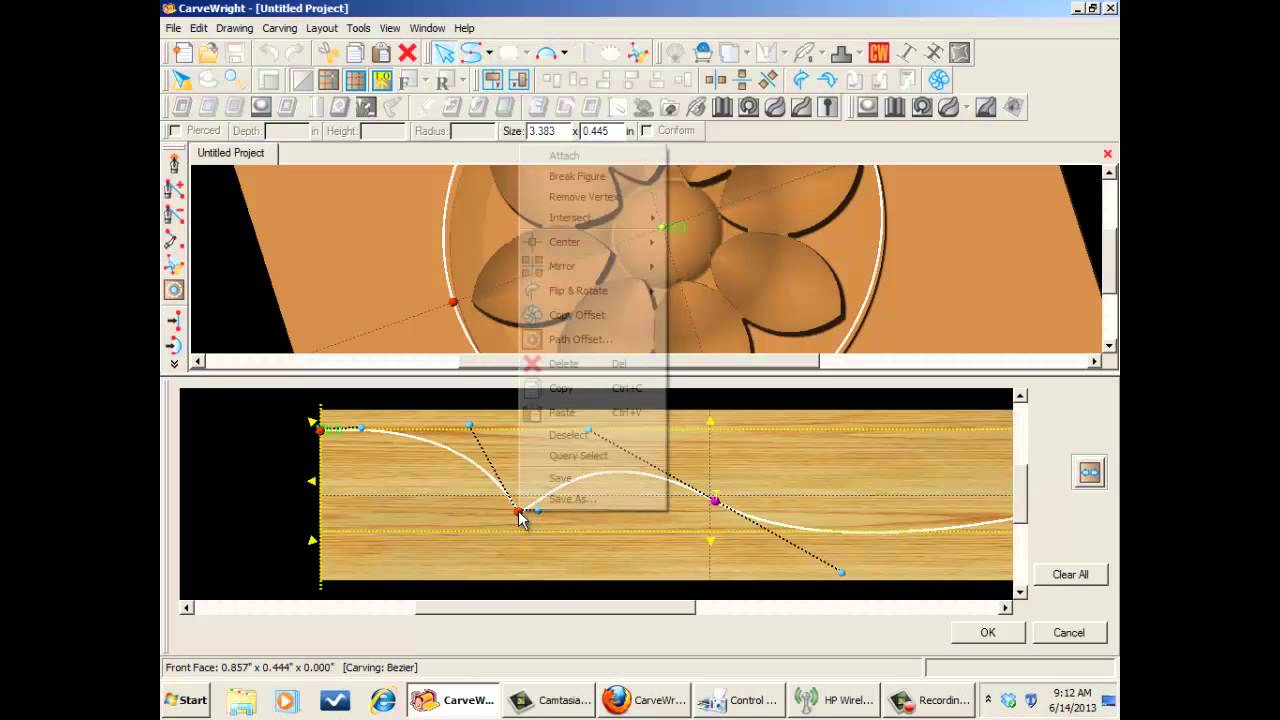
Task: Open the feather tool dropdown arrow
Action: point(821,53)
